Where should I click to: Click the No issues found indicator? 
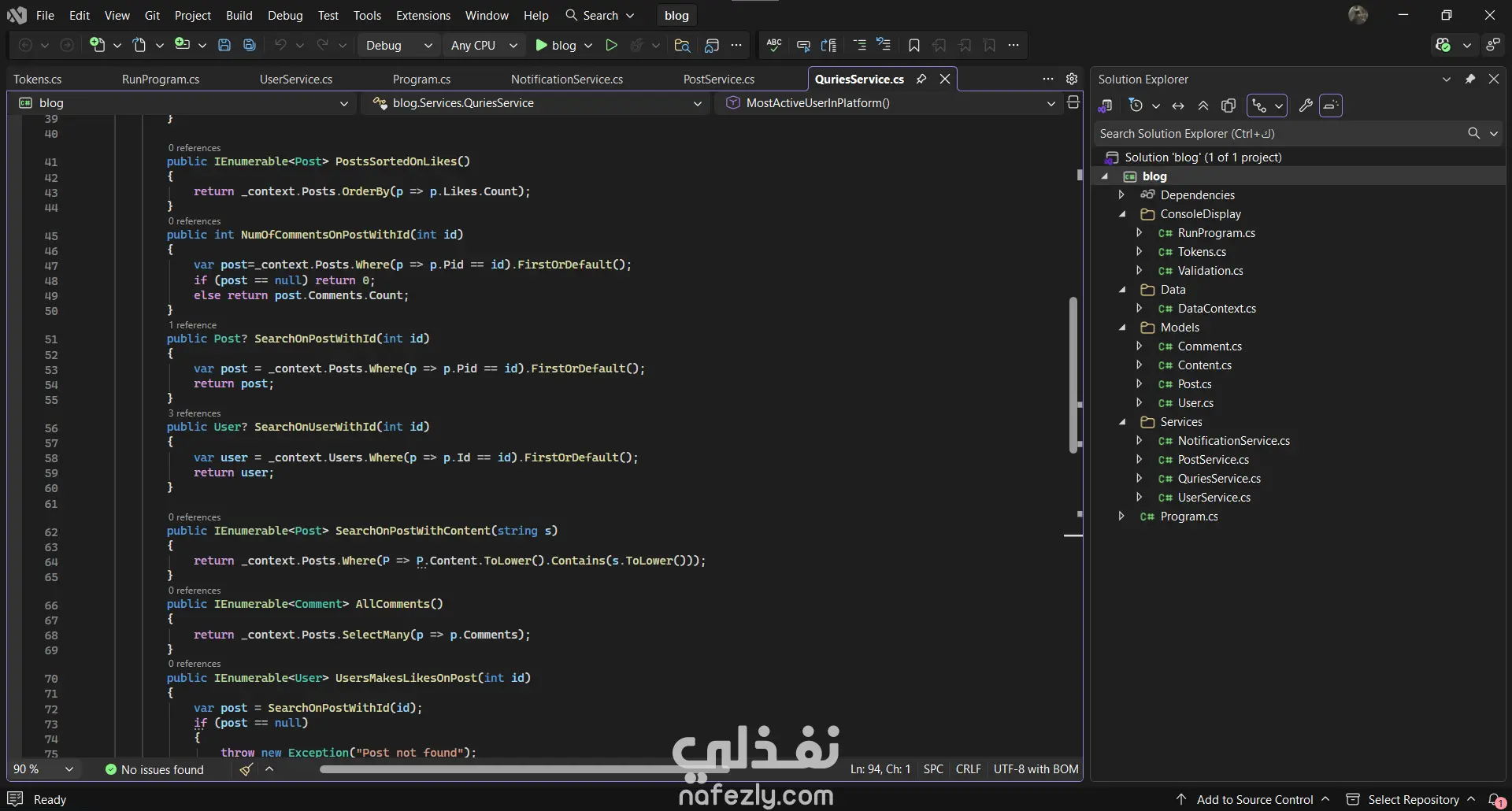coord(154,769)
